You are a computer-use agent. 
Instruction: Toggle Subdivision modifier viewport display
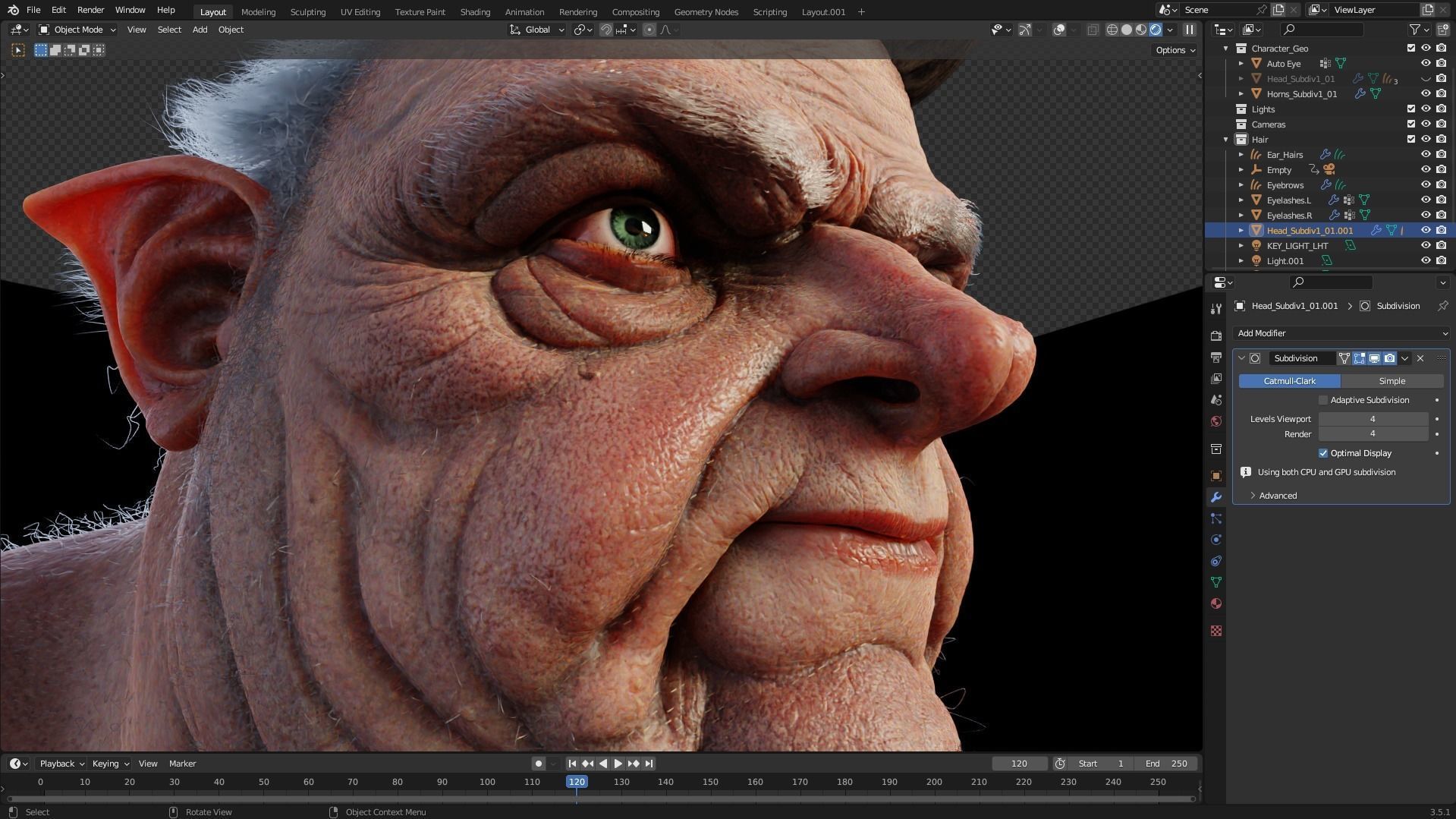pos(1374,358)
